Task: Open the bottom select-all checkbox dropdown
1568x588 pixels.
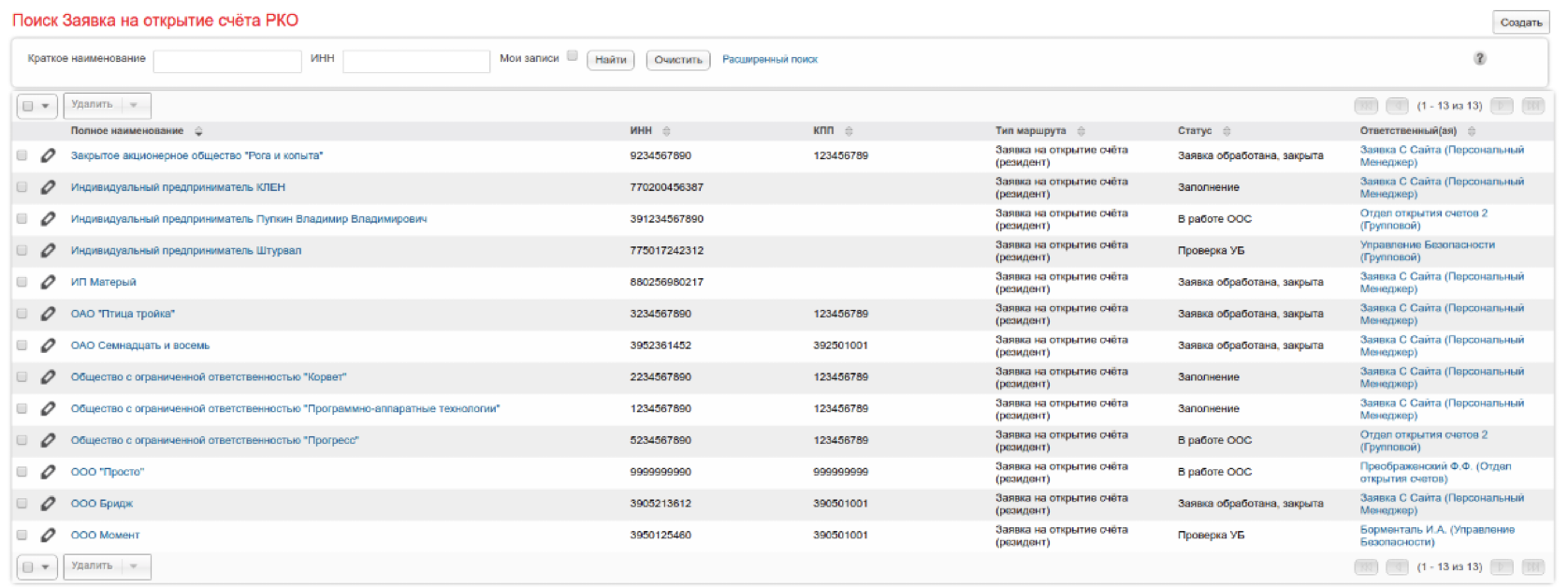Action: click(45, 566)
